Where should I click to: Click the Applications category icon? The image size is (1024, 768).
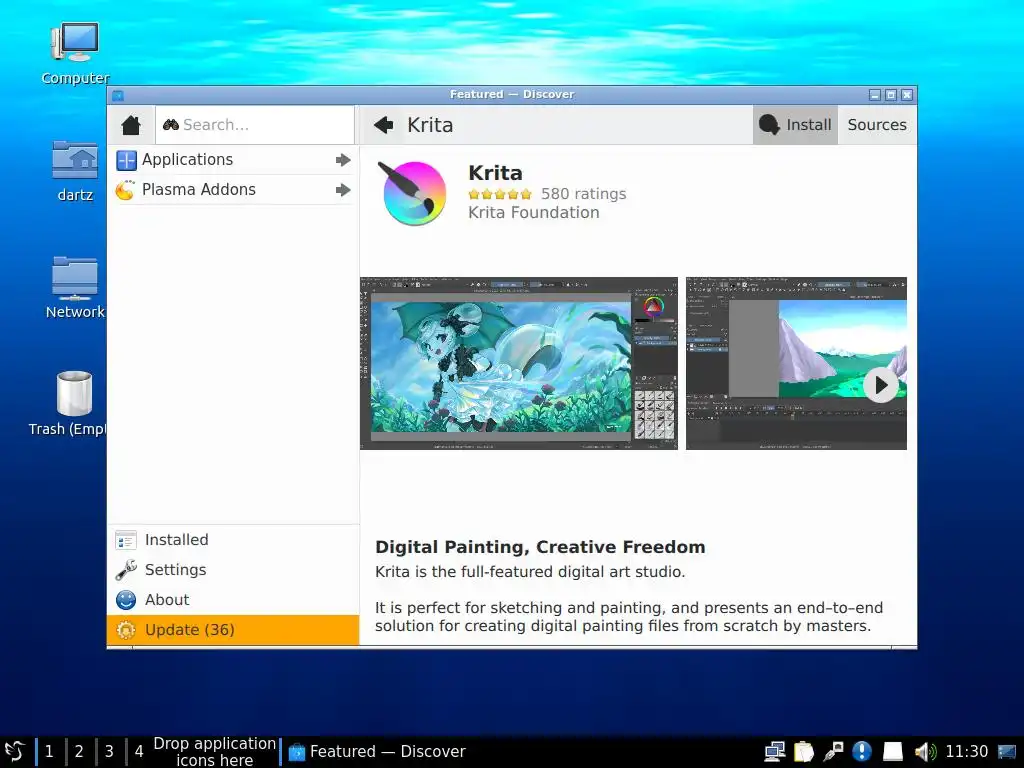click(126, 160)
